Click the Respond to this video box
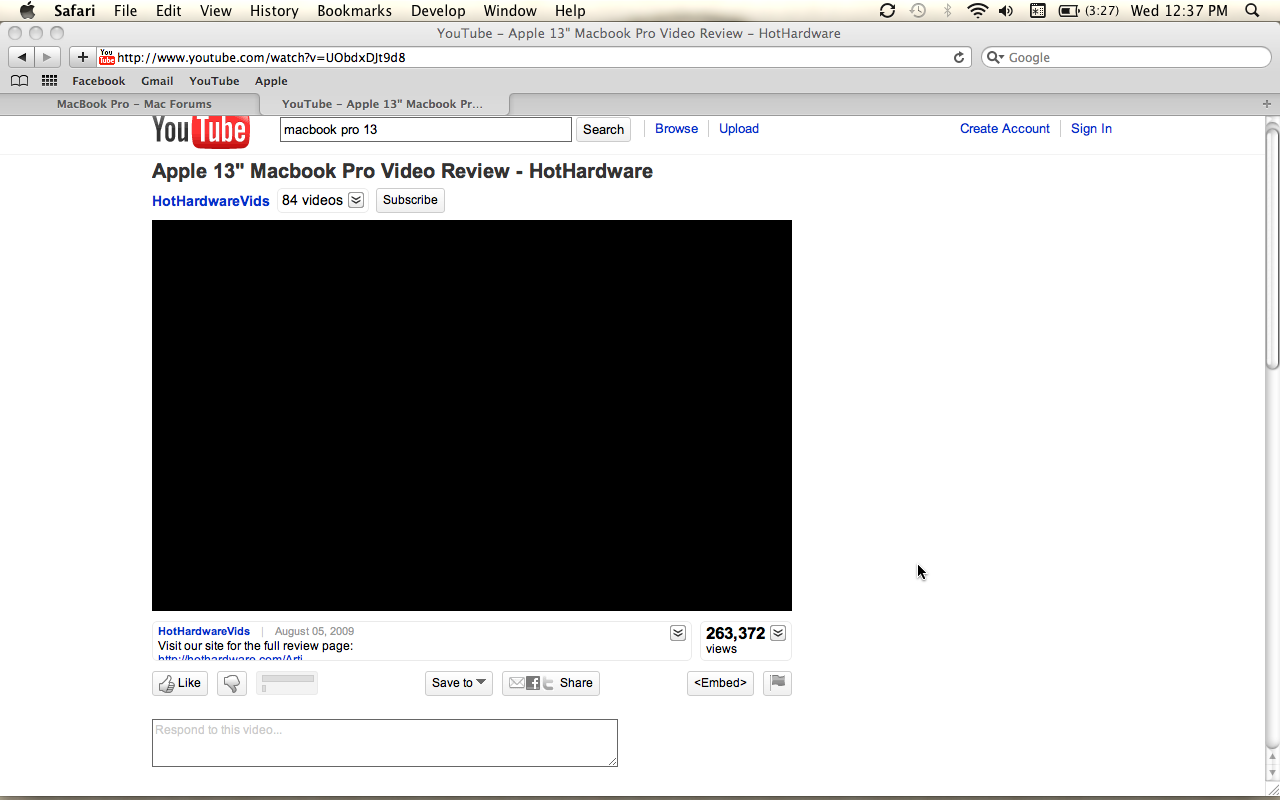The width and height of the screenshot is (1280, 800). pos(385,743)
